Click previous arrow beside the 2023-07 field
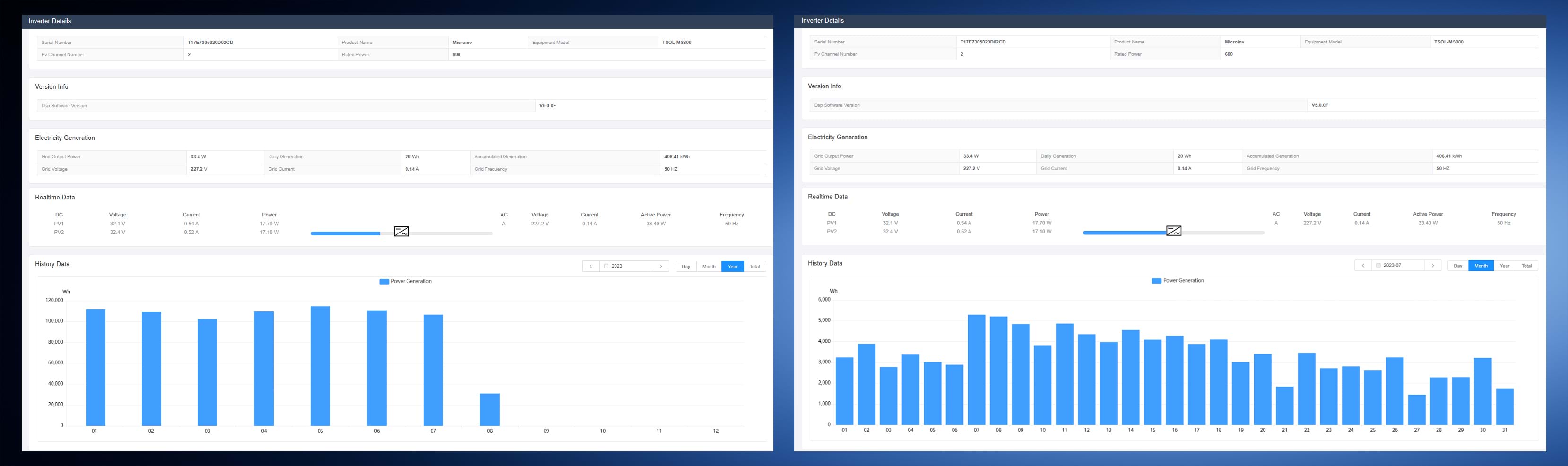 pyautogui.click(x=1363, y=266)
